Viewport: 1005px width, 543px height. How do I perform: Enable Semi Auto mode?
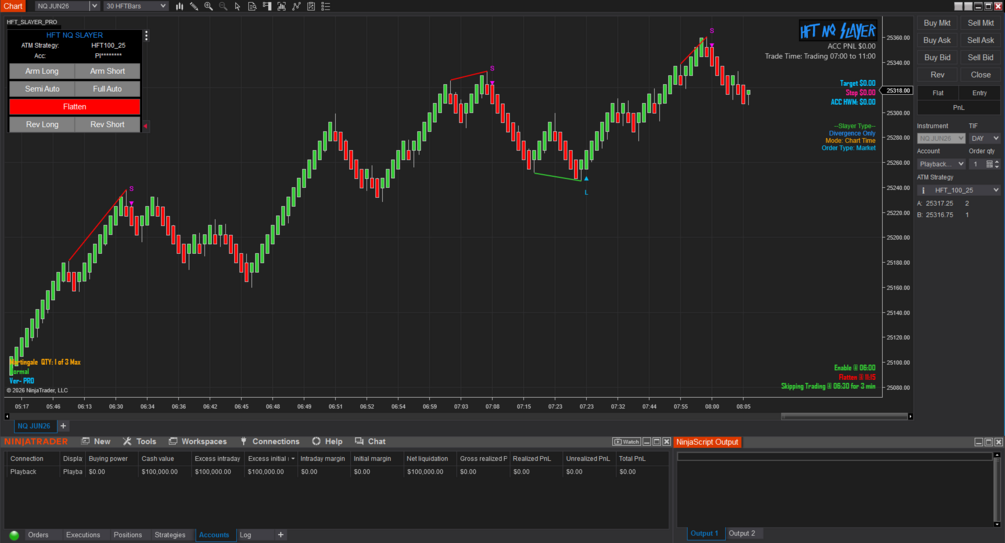click(x=42, y=89)
